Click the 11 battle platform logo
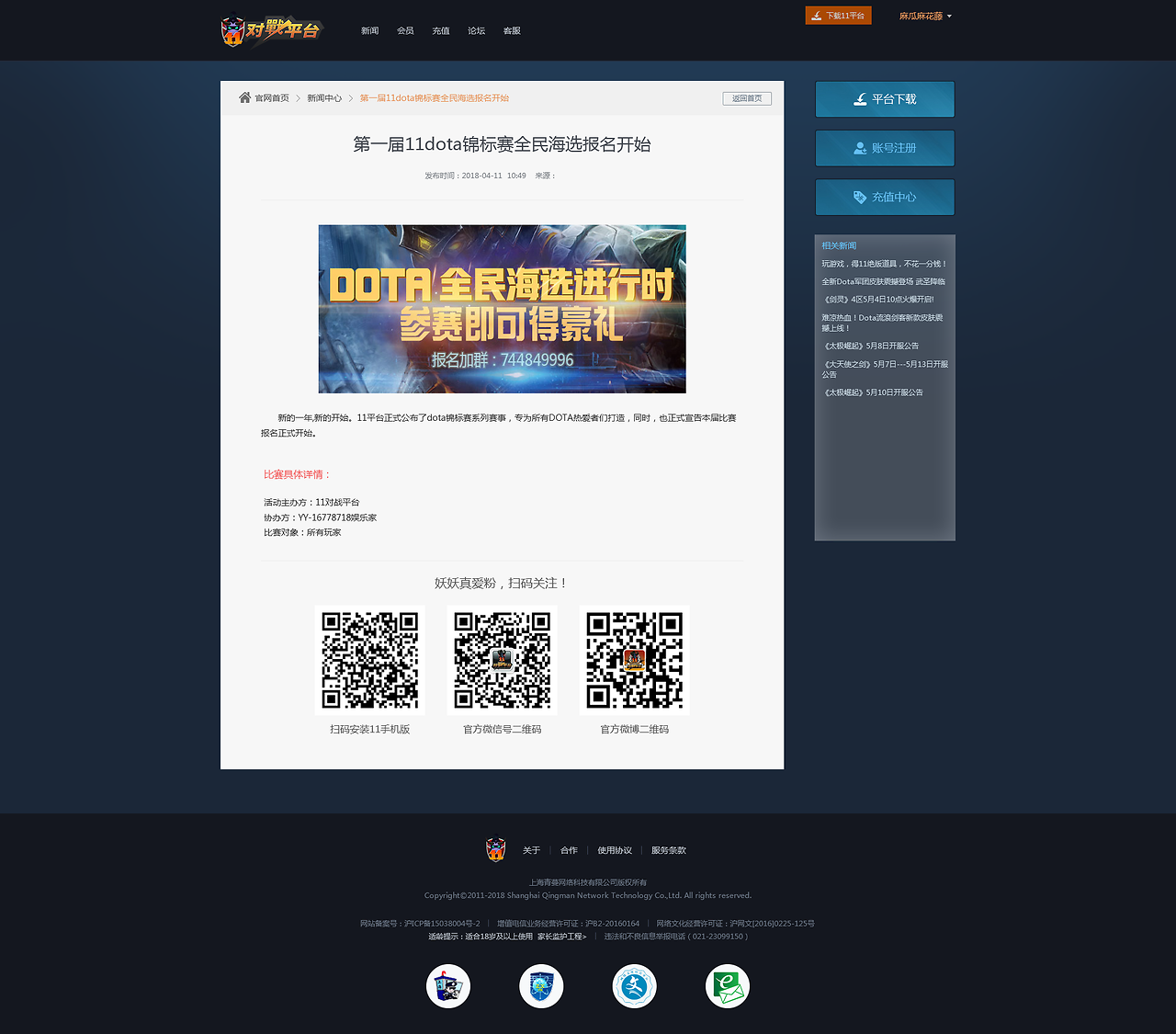 (x=271, y=29)
